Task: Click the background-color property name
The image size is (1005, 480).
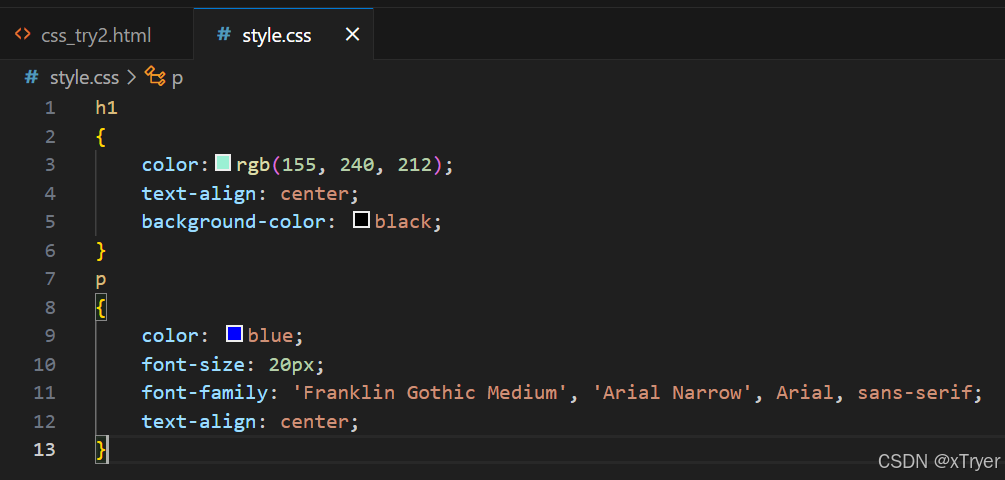Action: click(x=233, y=221)
